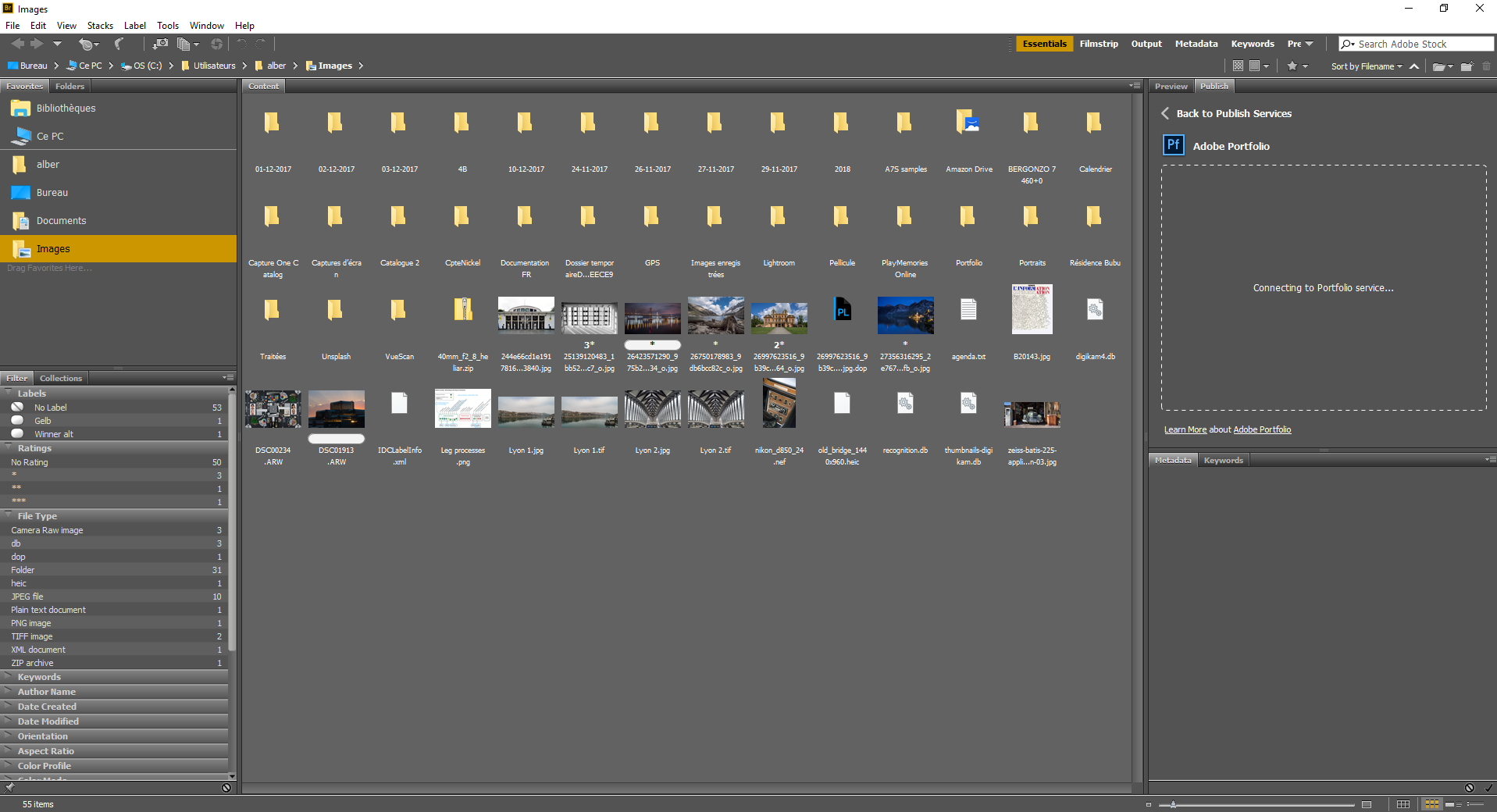This screenshot has height=812, width=1497.
Task: Open the Stacks menu
Action: (x=100, y=26)
